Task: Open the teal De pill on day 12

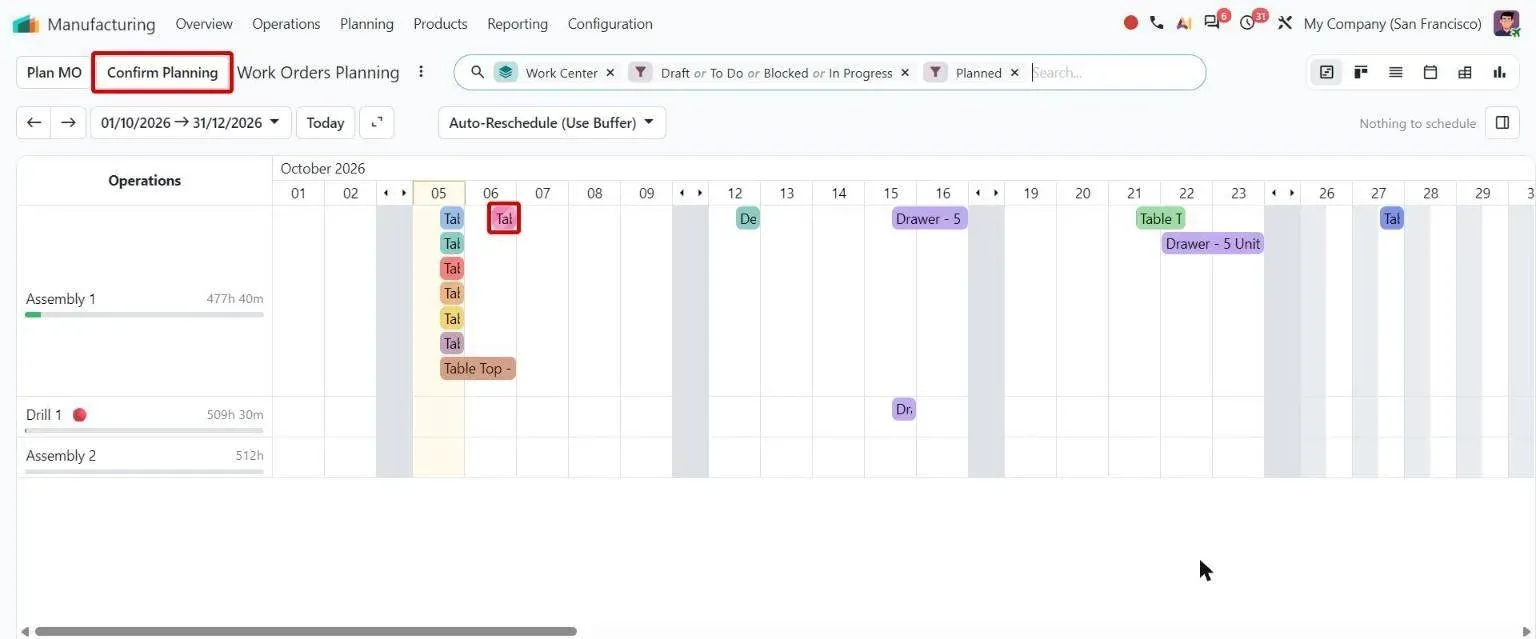Action: pyautogui.click(x=748, y=218)
